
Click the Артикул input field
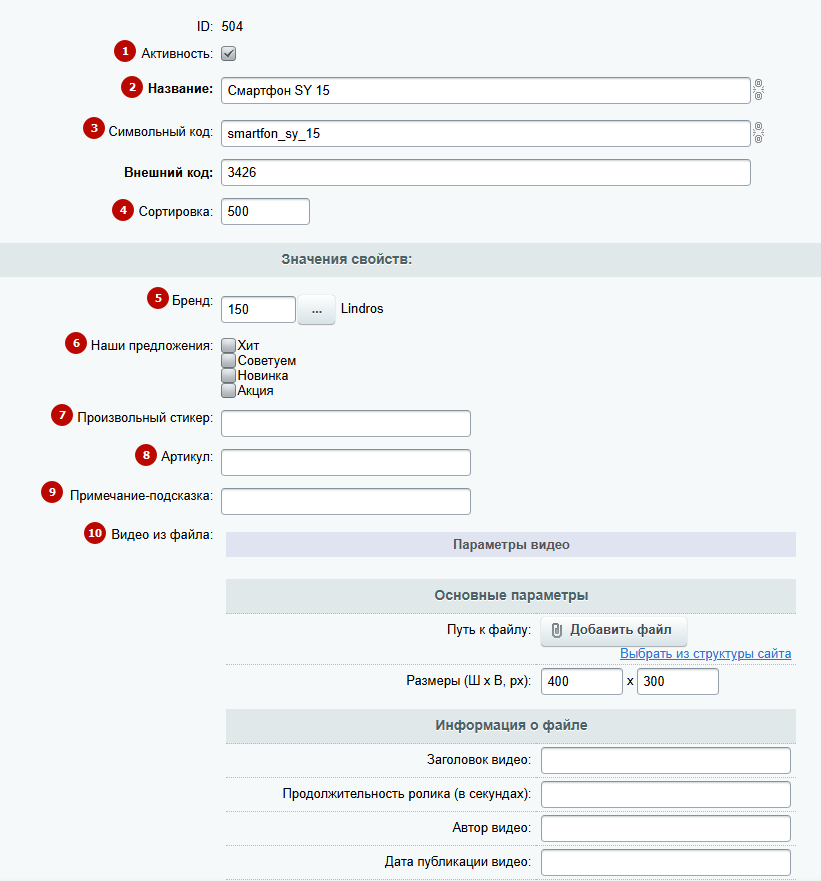tap(346, 462)
